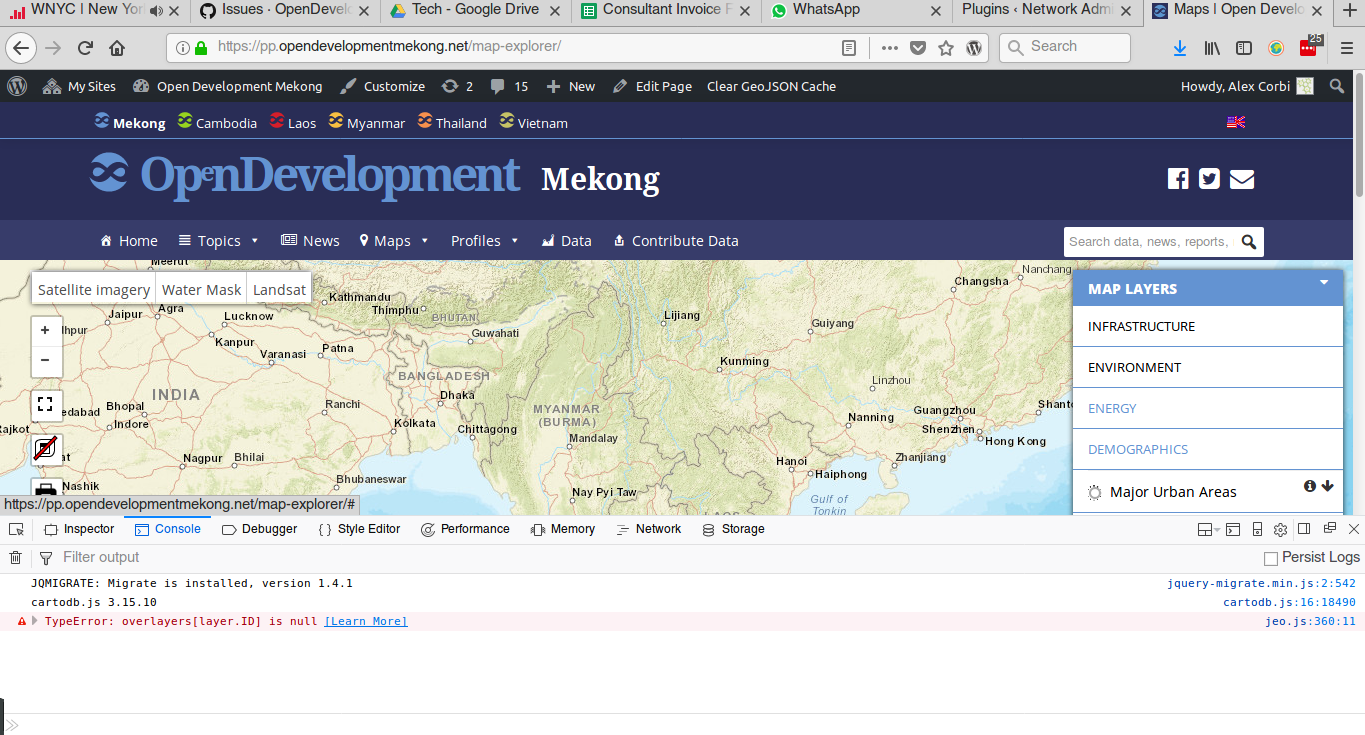Toggle the crossed-out map control button

pyautogui.click(x=45, y=449)
